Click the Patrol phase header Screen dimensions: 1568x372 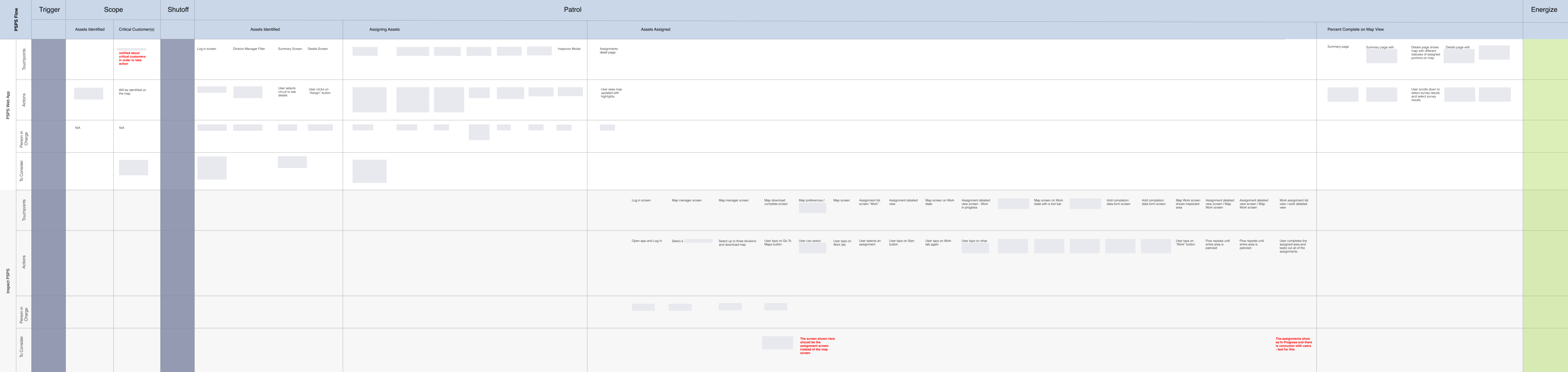click(x=572, y=10)
